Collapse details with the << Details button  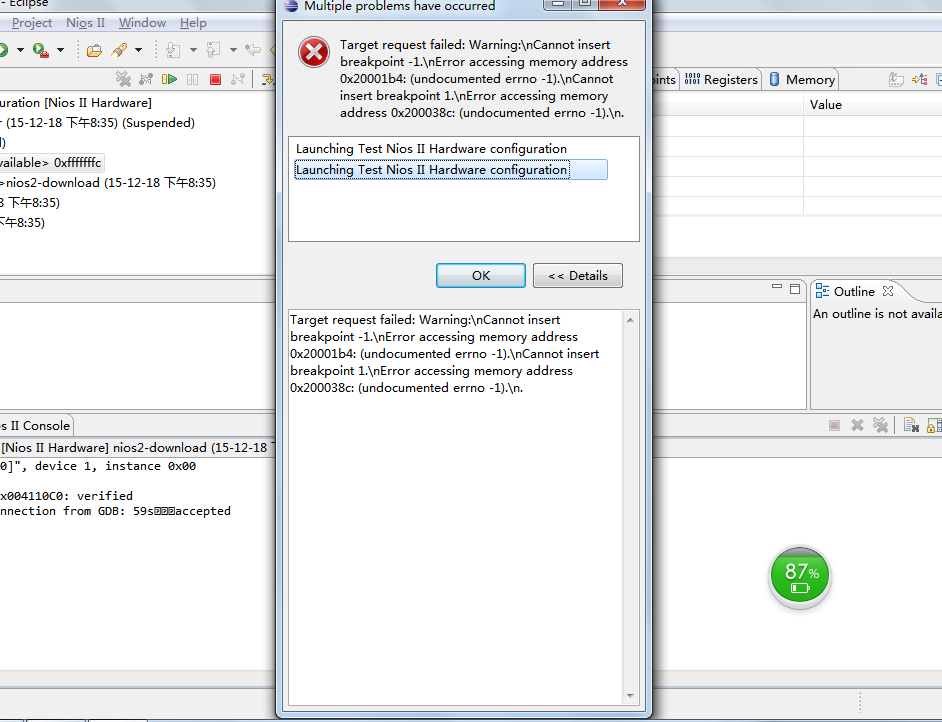(578, 276)
